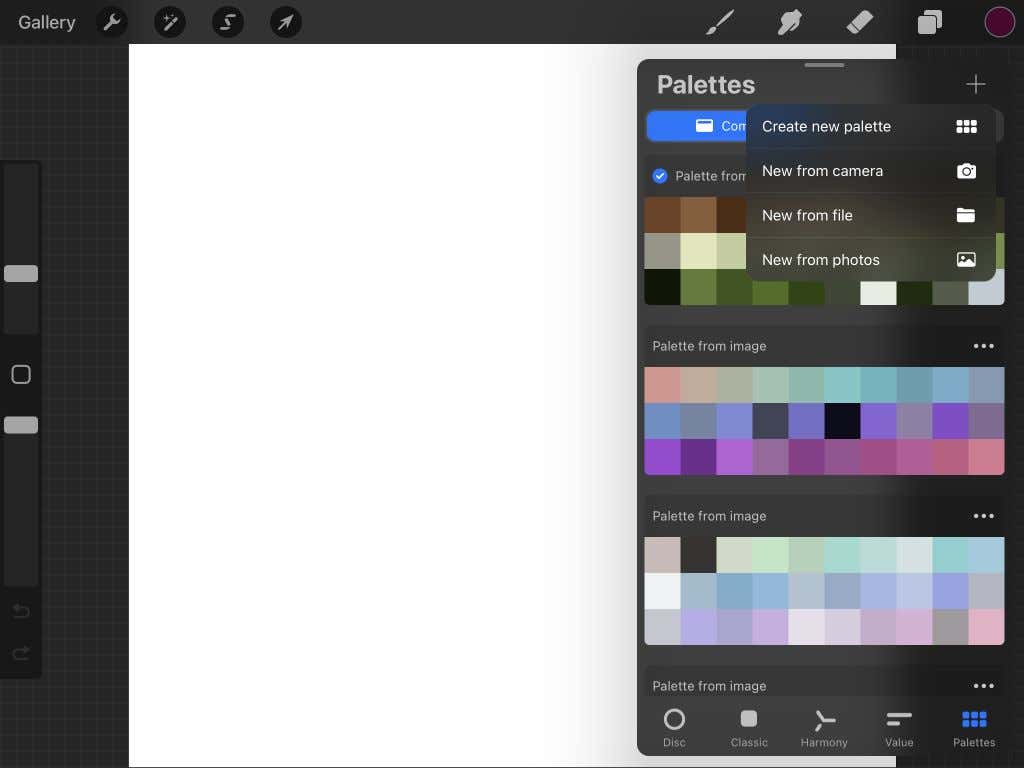The width and height of the screenshot is (1024, 768).
Task: Select the Transform arrow tool
Action: pos(285,22)
